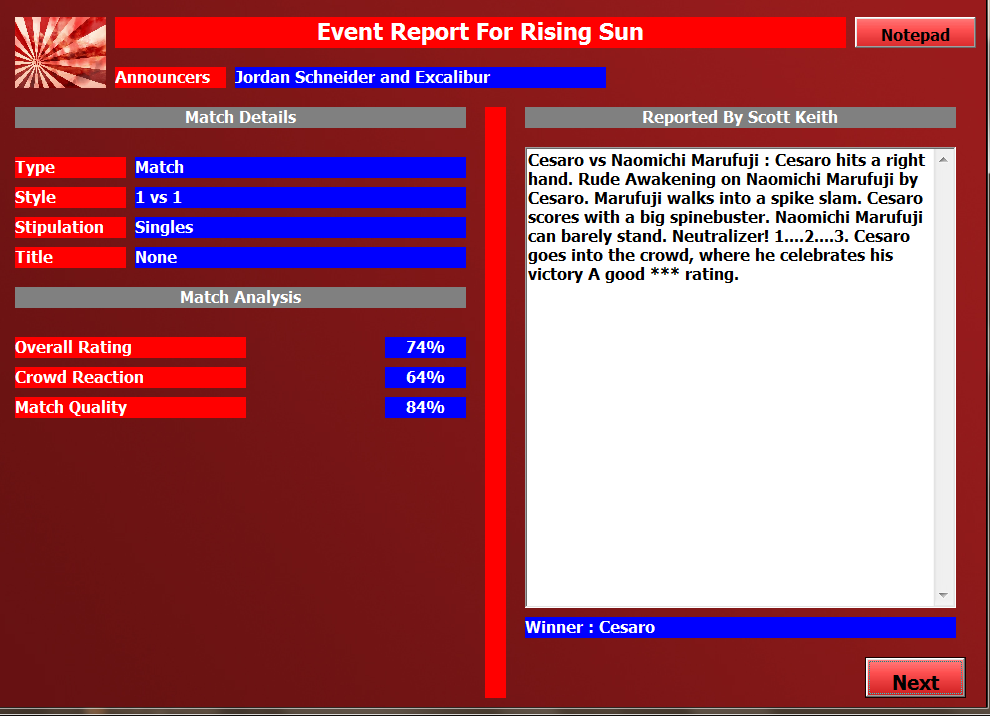Viewport: 990px width, 716px height.
Task: Click the Overall Rating label
Action: [x=130, y=347]
